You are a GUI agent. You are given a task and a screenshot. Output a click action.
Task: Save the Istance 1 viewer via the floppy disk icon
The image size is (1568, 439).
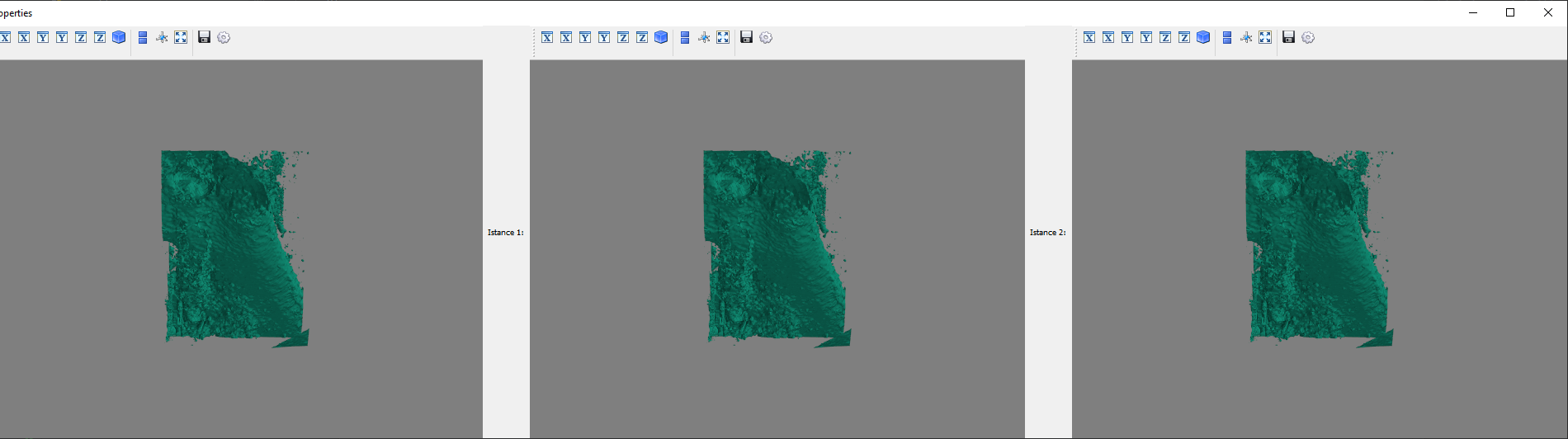click(747, 37)
